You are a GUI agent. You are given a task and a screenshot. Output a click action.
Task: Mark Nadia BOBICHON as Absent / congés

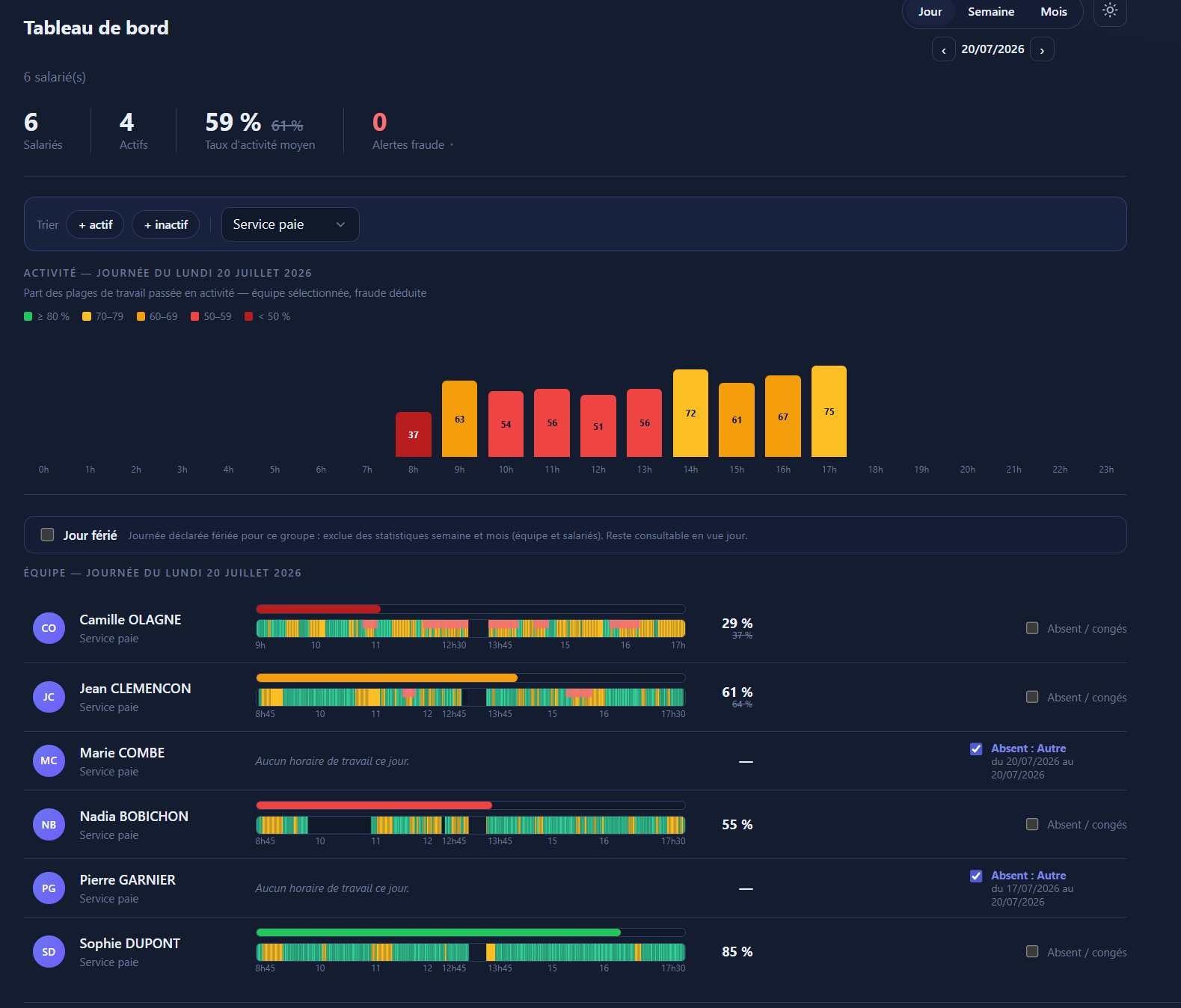pos(1032,824)
